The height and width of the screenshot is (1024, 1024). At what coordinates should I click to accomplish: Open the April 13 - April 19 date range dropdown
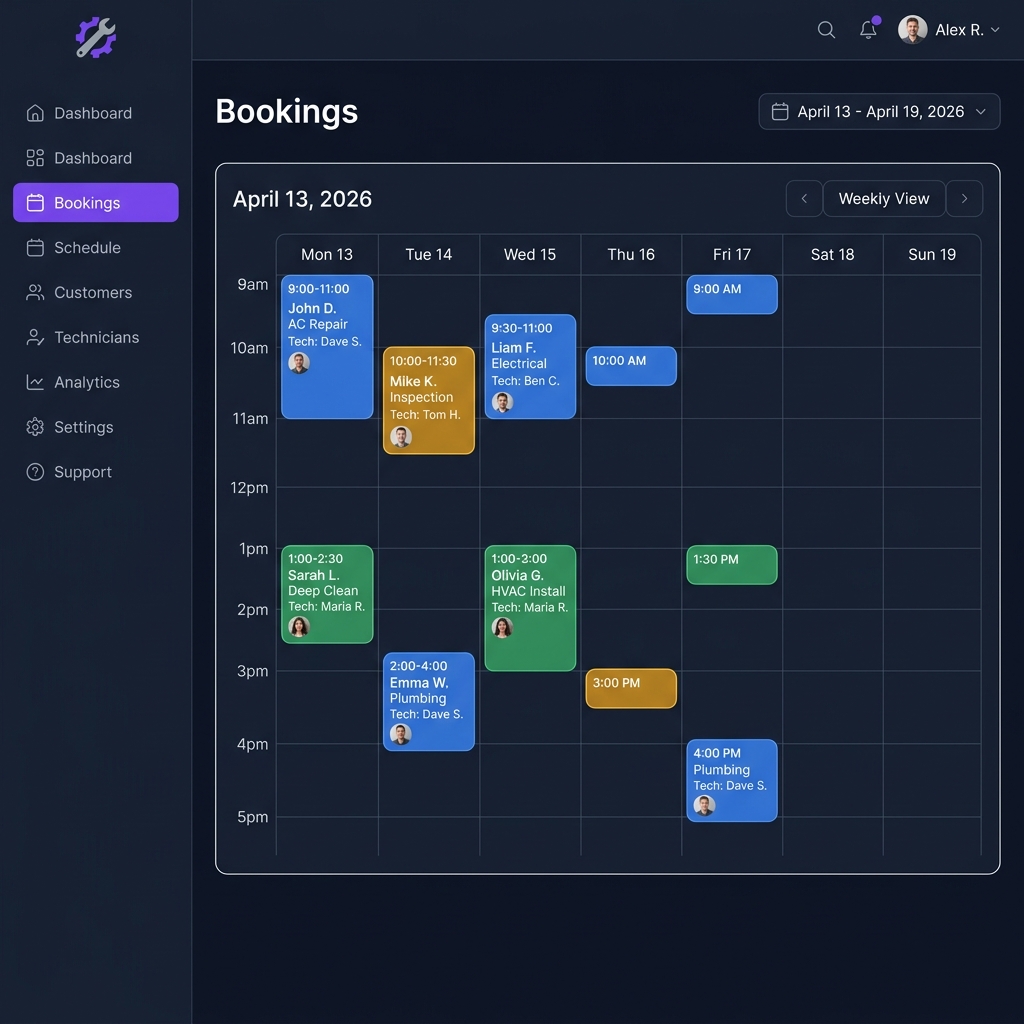coord(879,112)
